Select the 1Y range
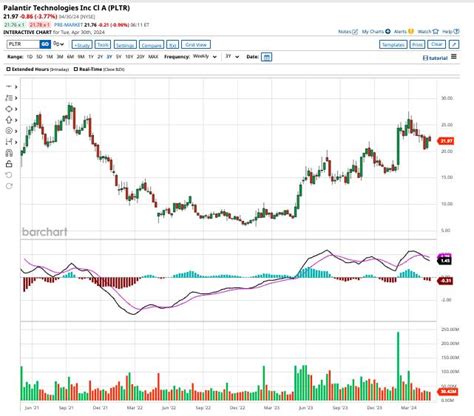 [91, 57]
